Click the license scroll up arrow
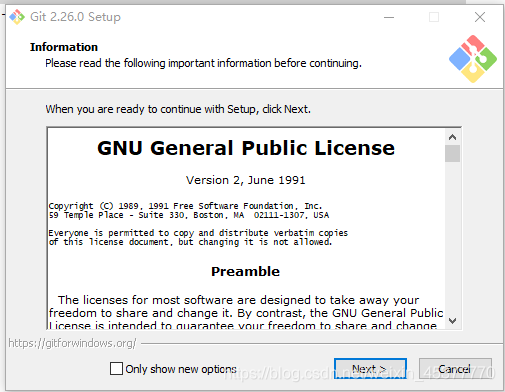Image resolution: width=505 pixels, height=392 pixels. tap(452, 137)
